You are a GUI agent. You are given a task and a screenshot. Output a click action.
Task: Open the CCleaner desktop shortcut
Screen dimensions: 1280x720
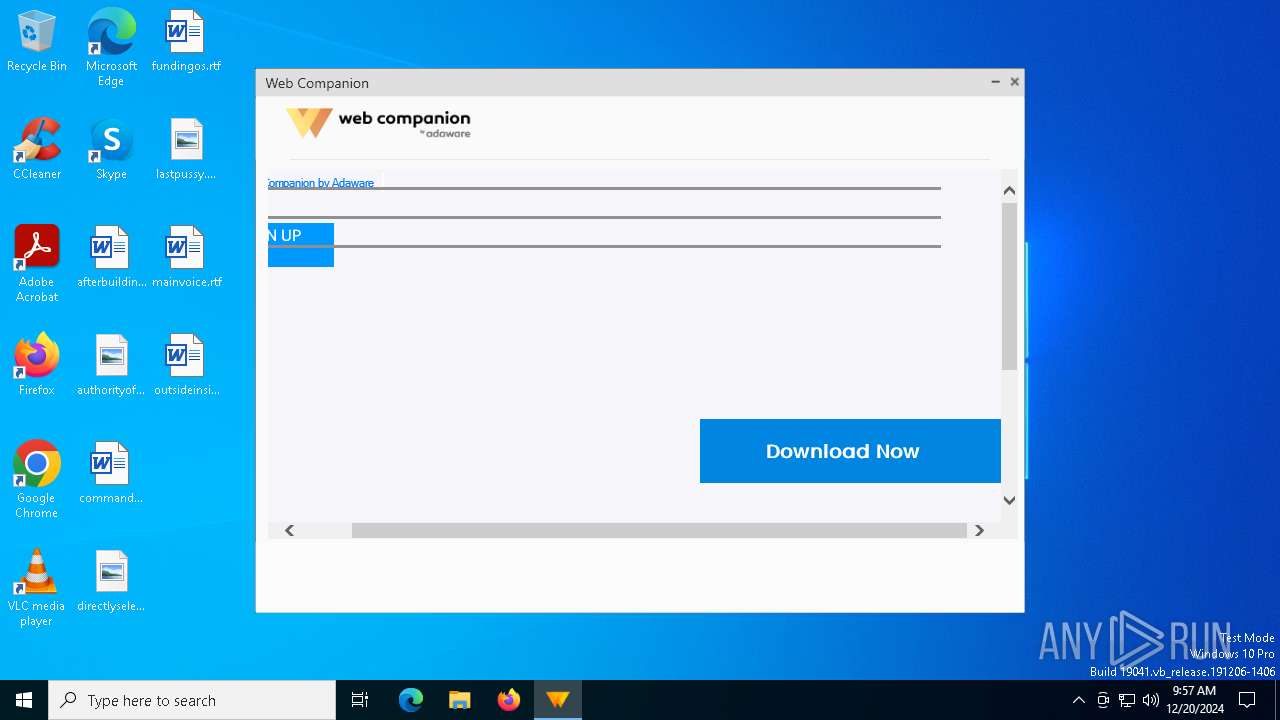[37, 150]
